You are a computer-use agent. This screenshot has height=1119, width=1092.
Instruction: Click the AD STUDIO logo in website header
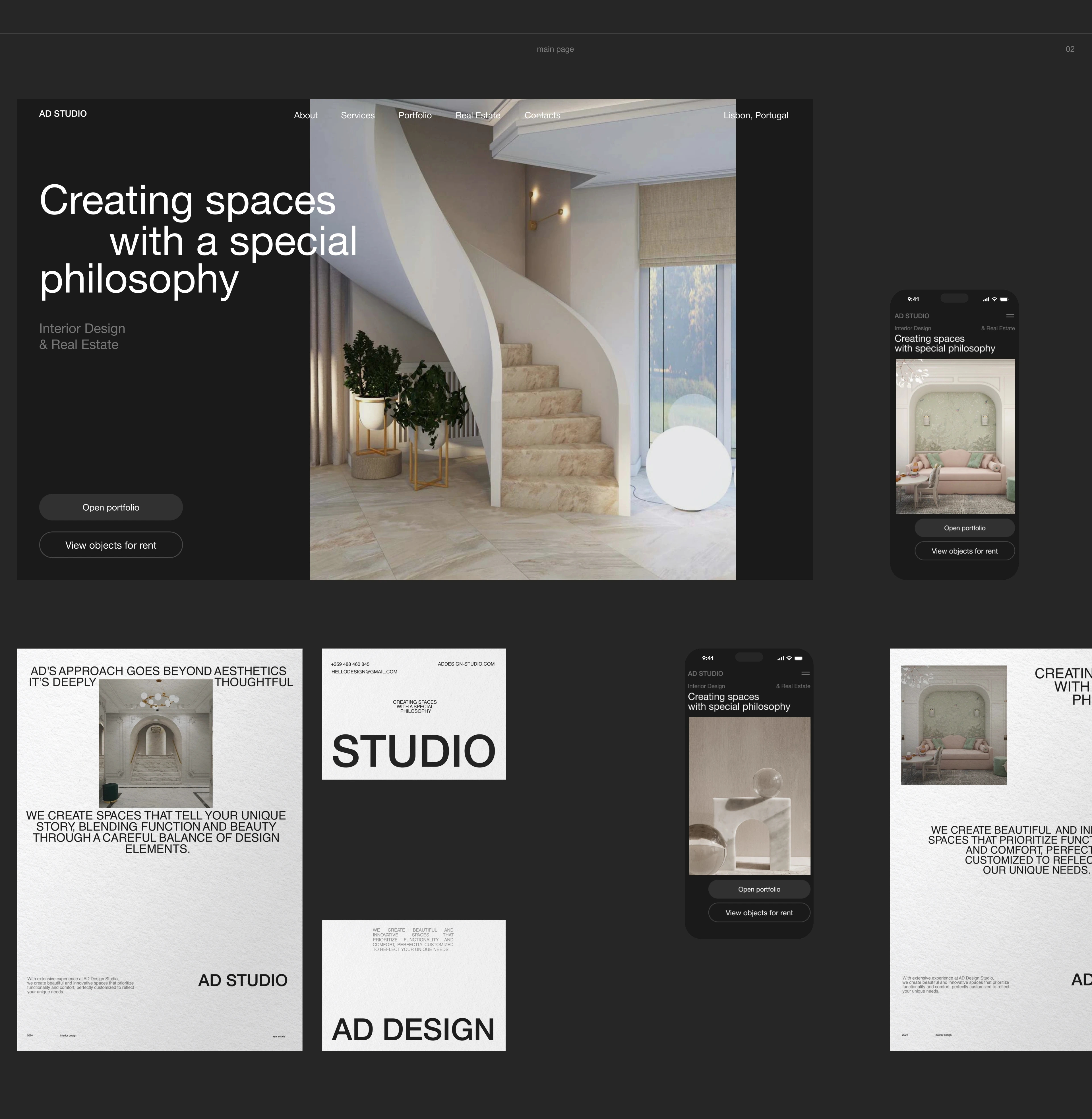(x=63, y=113)
